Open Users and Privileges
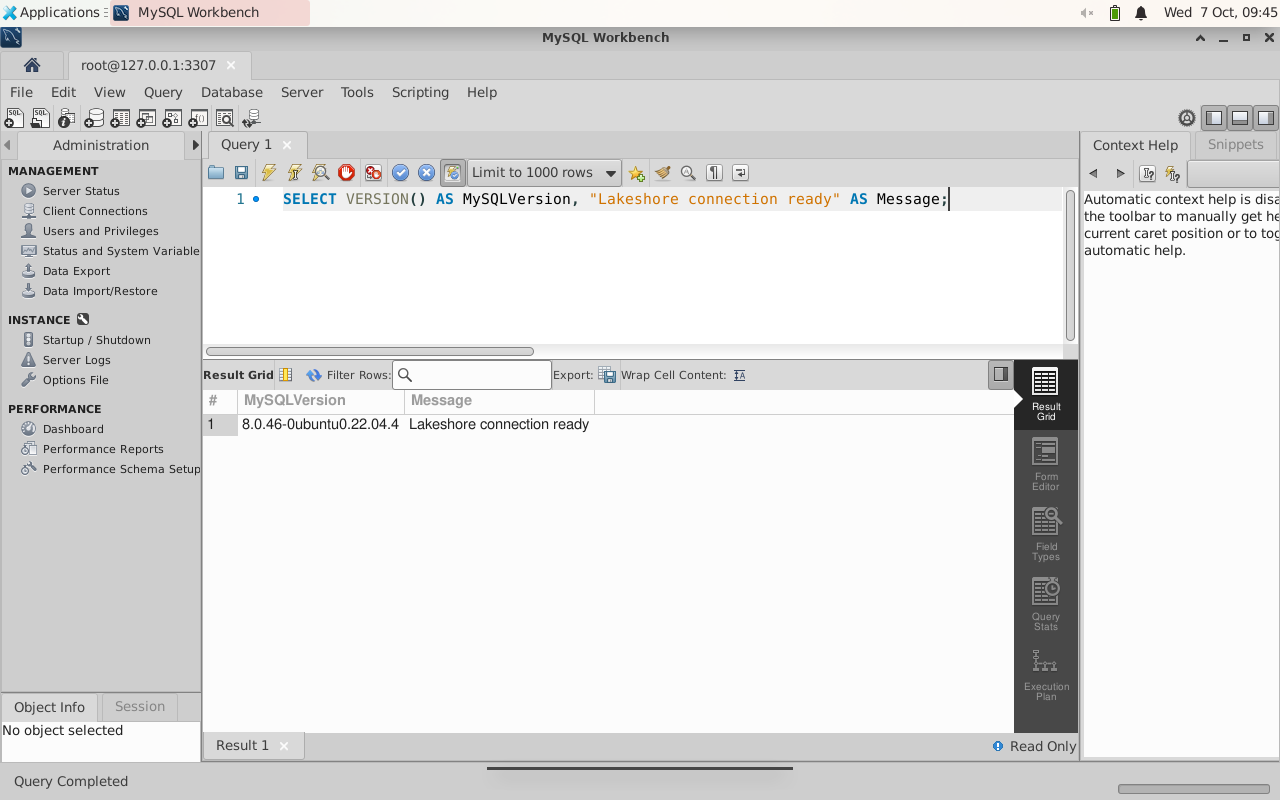 pos(100,231)
